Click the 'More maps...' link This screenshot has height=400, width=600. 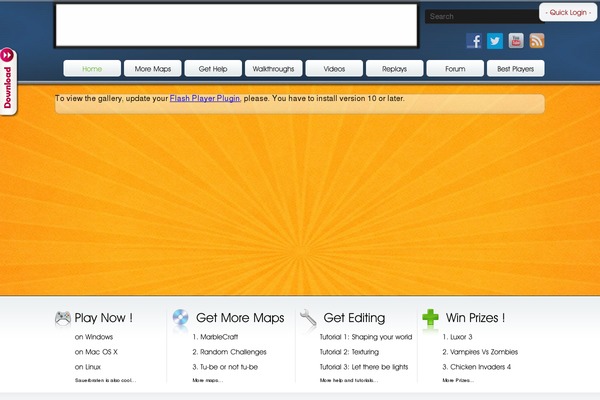tap(207, 380)
